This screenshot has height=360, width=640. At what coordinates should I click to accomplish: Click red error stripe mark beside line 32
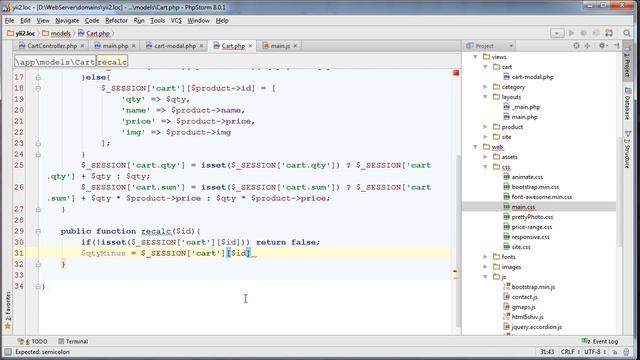pos(456,271)
